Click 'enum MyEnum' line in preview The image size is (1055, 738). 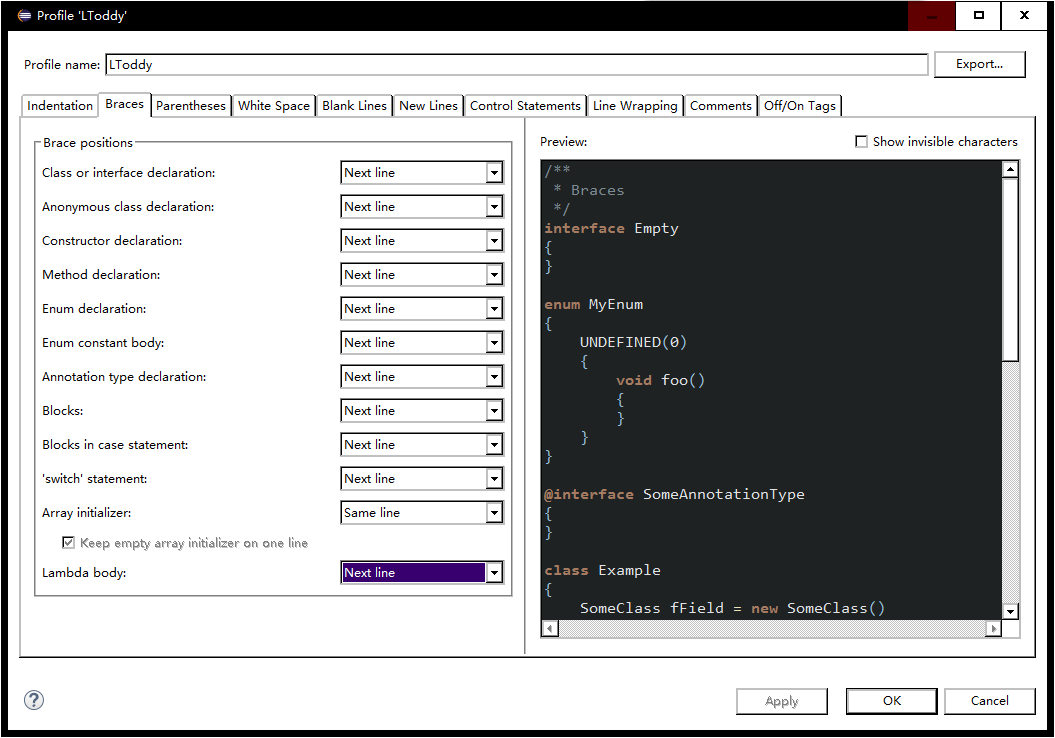click(x=594, y=305)
